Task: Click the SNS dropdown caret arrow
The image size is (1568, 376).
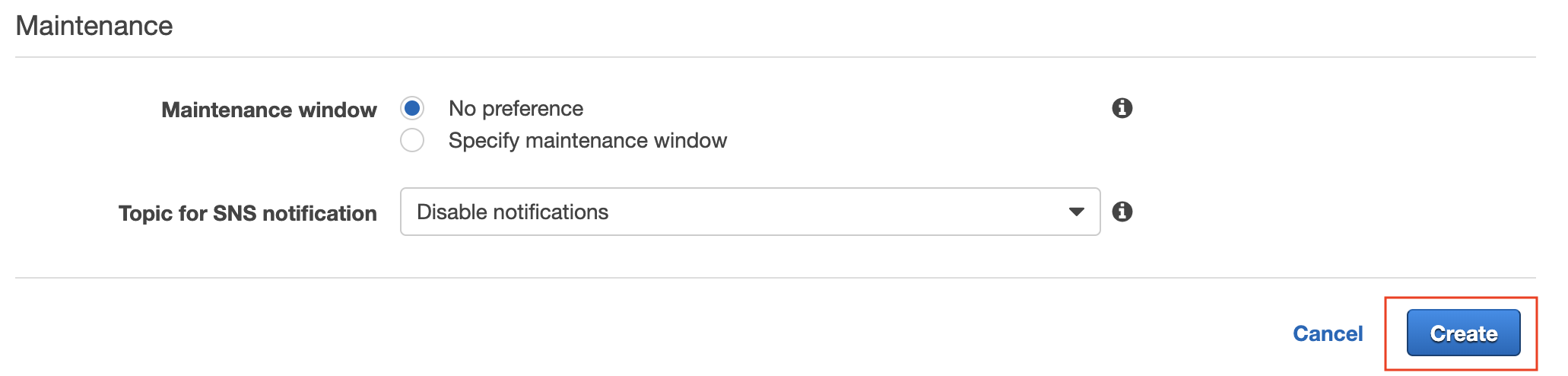Action: (1076, 212)
